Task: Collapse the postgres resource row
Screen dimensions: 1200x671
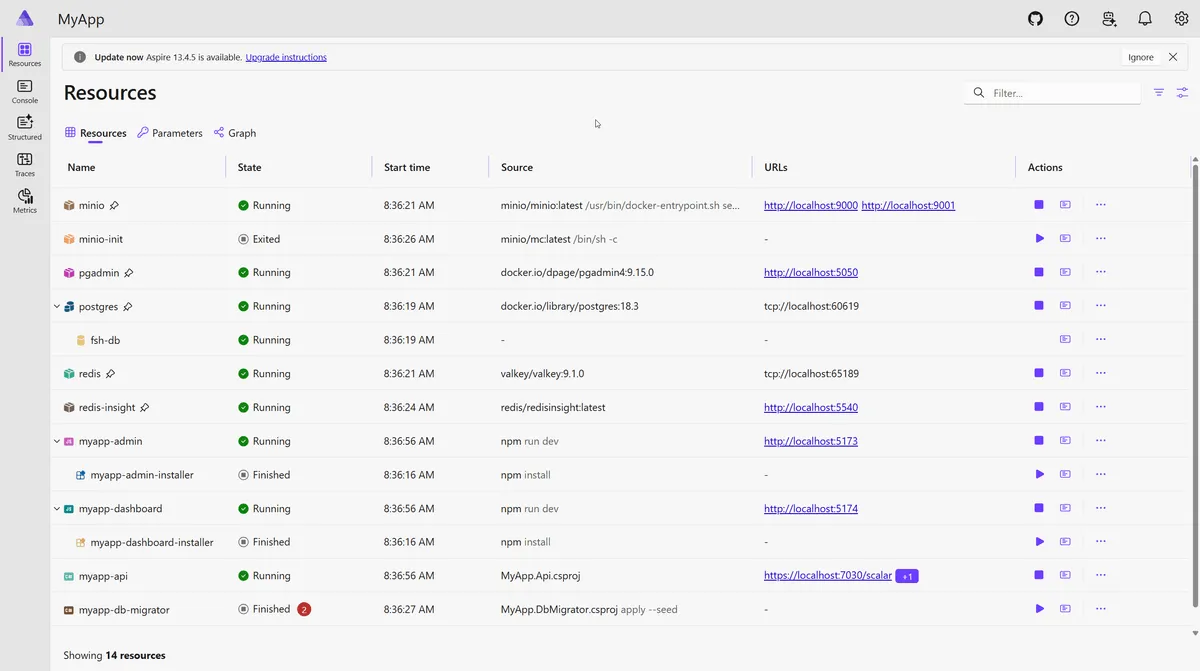Action: [x=57, y=307]
